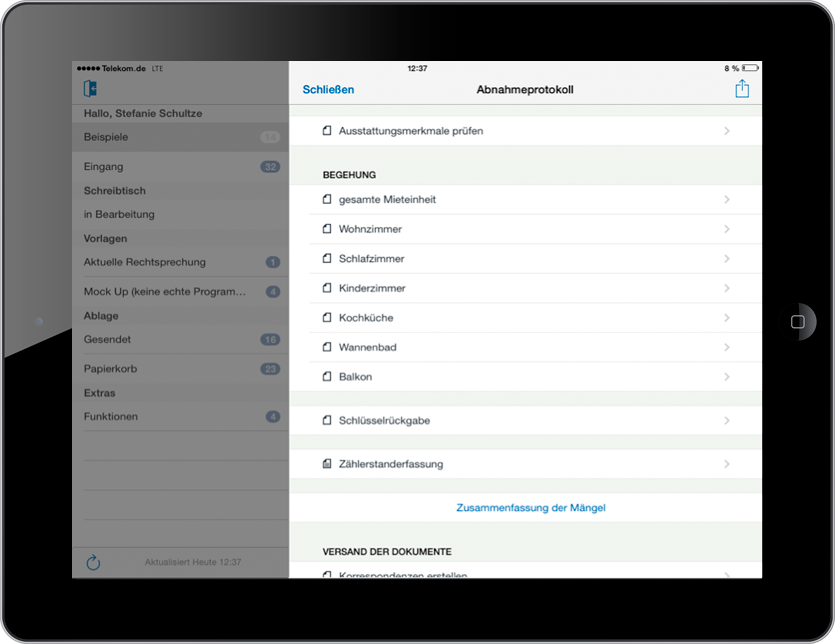
Task: Select Beispiele in the sidebar
Action: 181,137
